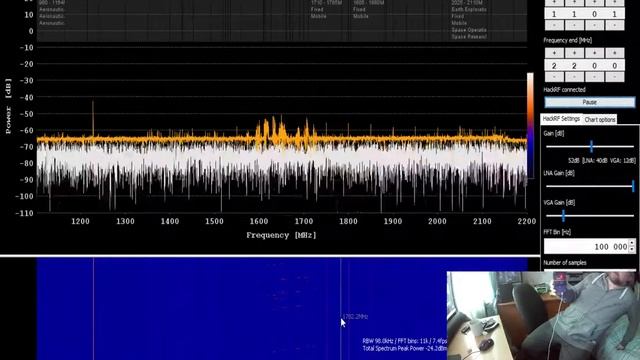
Task: Click the Total Spectrum Peak Power readout
Action: click(404, 349)
